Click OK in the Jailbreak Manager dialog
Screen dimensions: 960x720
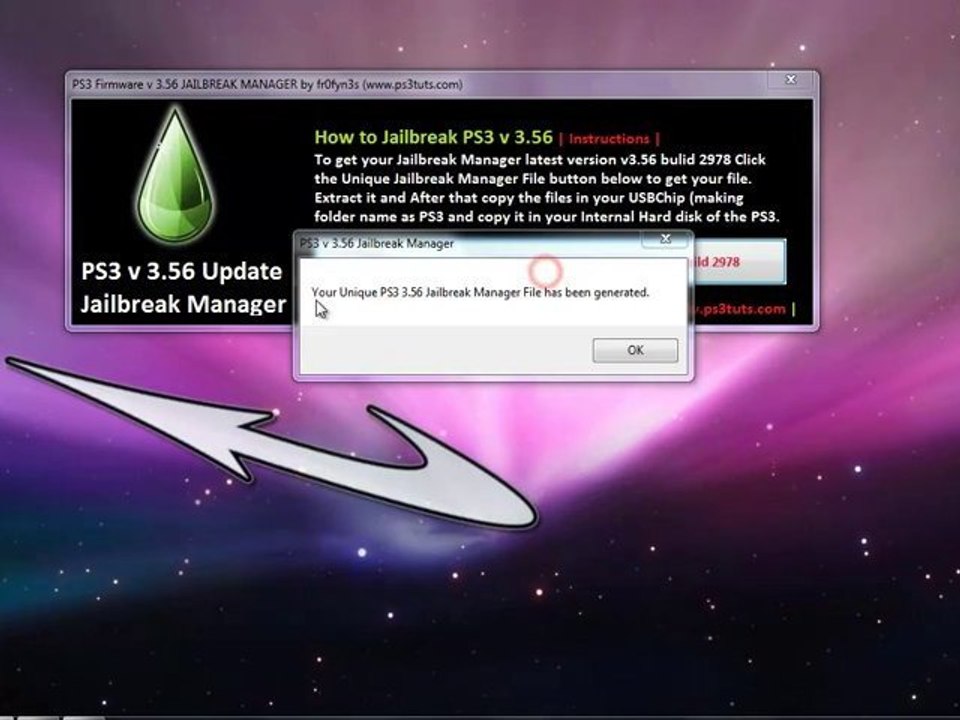[635, 350]
